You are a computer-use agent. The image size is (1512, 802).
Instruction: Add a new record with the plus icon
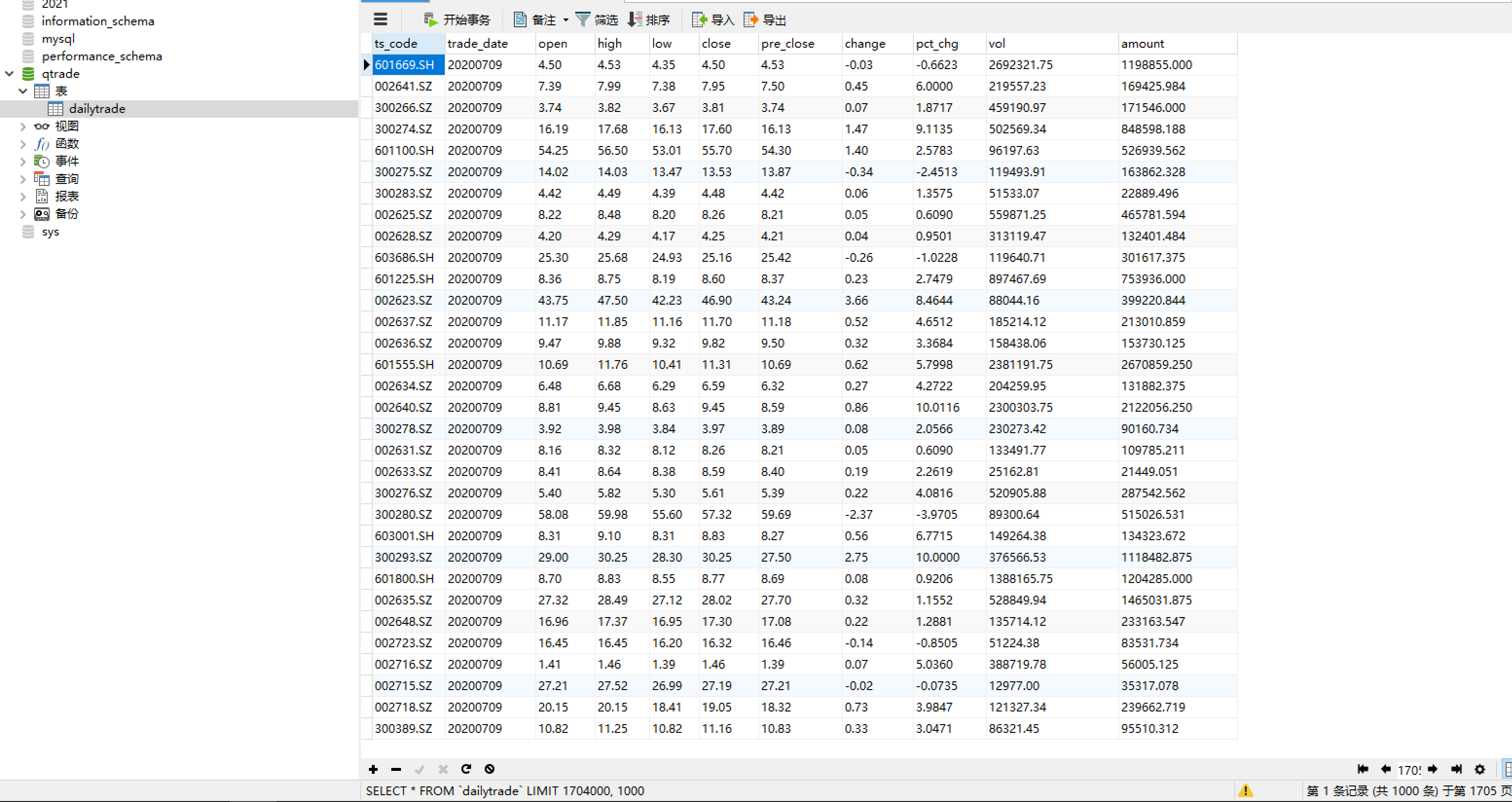tap(373, 769)
